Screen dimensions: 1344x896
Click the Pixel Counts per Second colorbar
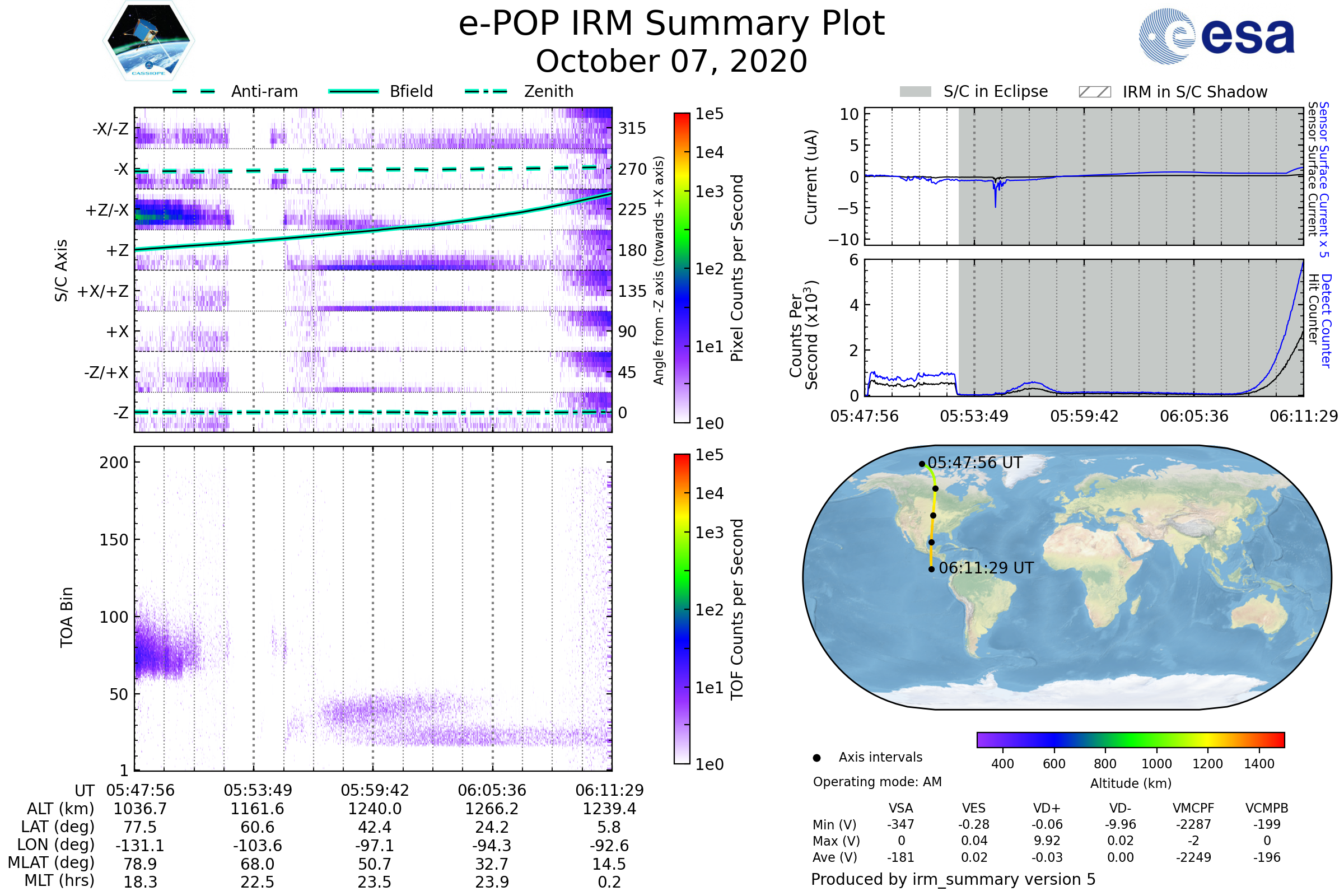point(682,268)
